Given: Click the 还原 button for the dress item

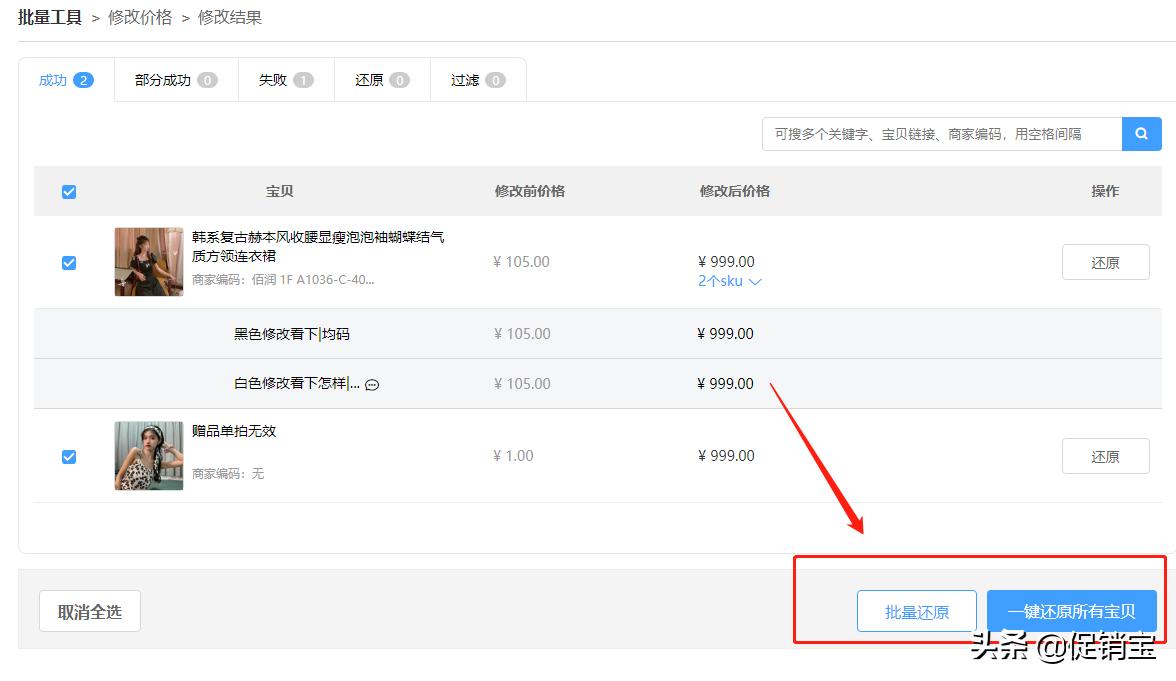Looking at the screenshot, I should [x=1105, y=262].
